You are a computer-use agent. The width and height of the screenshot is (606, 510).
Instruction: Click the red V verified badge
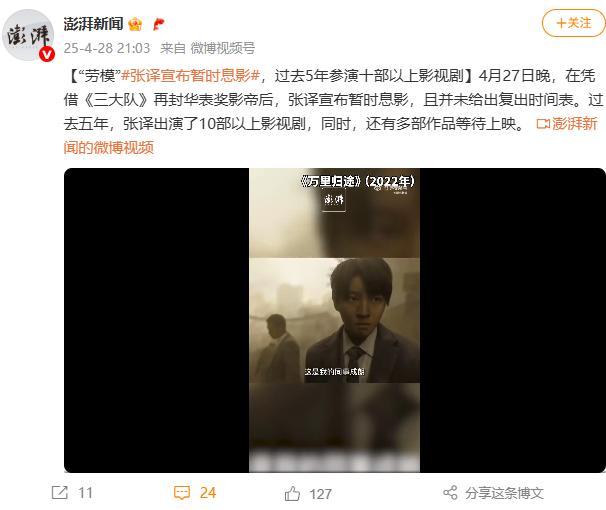tap(47, 54)
